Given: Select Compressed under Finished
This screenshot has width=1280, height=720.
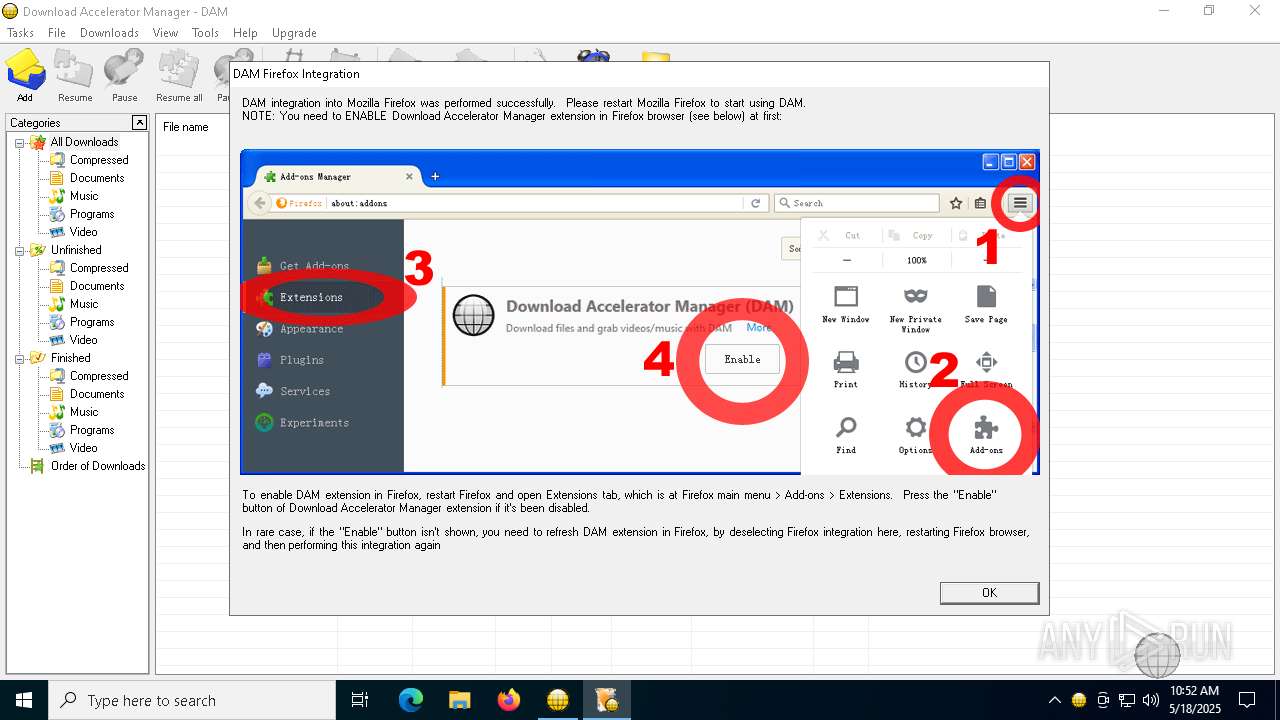Looking at the screenshot, I should pyautogui.click(x=99, y=376).
